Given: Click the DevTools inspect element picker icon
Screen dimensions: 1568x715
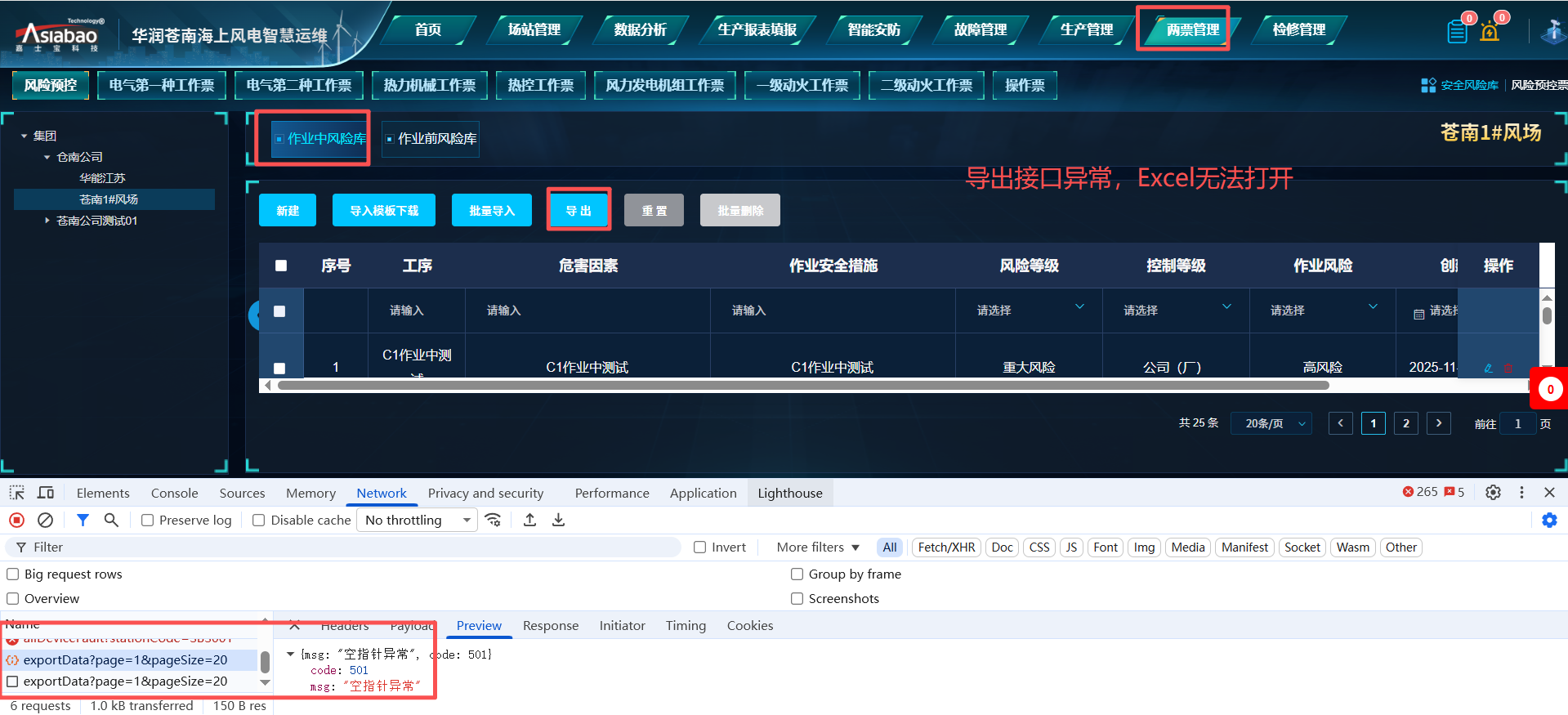Looking at the screenshot, I should pos(16,493).
